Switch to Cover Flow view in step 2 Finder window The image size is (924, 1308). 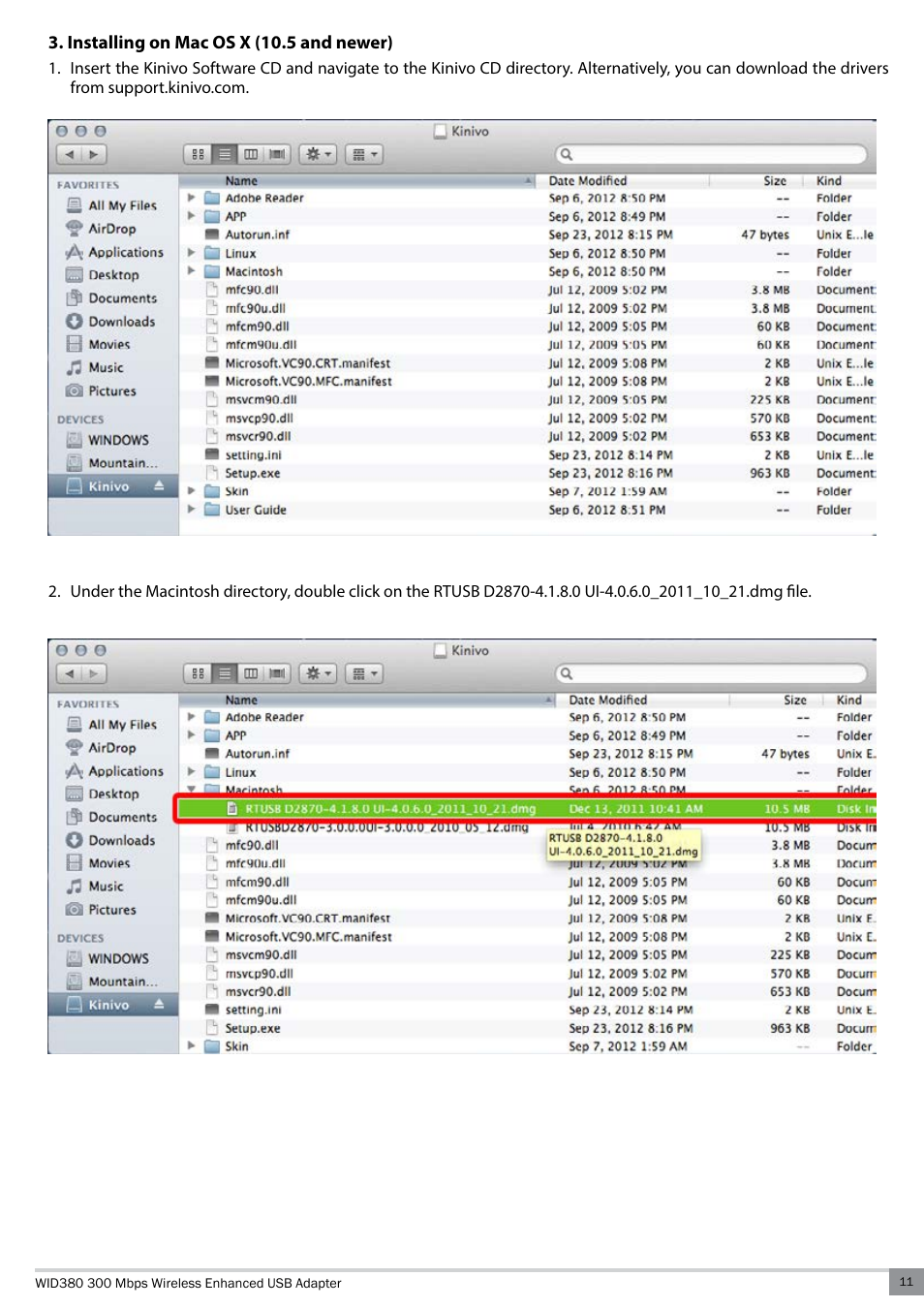pyautogui.click(x=278, y=673)
